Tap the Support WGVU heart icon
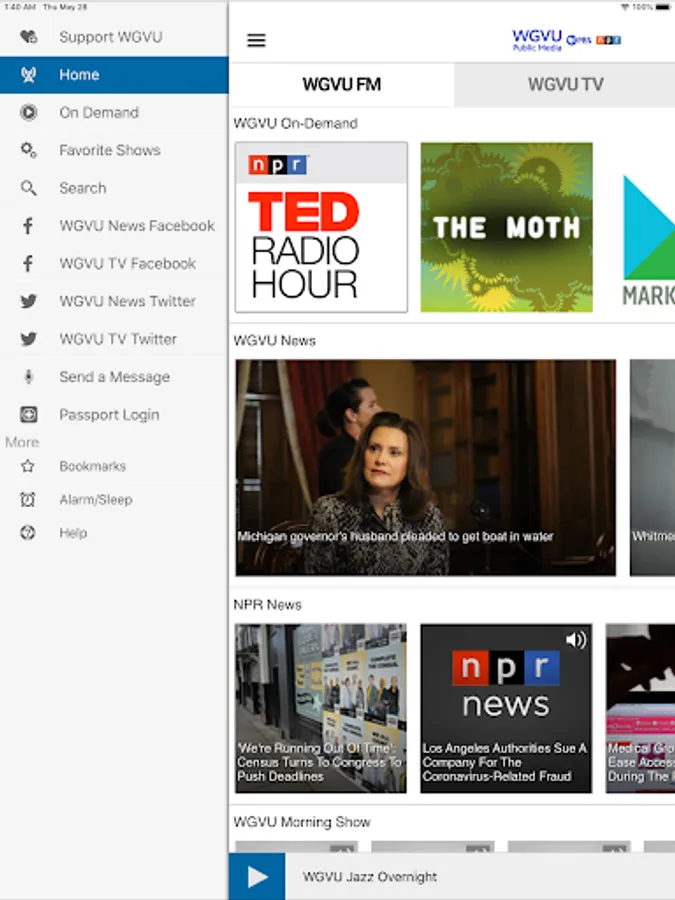Viewport: 675px width, 900px height. point(28,37)
